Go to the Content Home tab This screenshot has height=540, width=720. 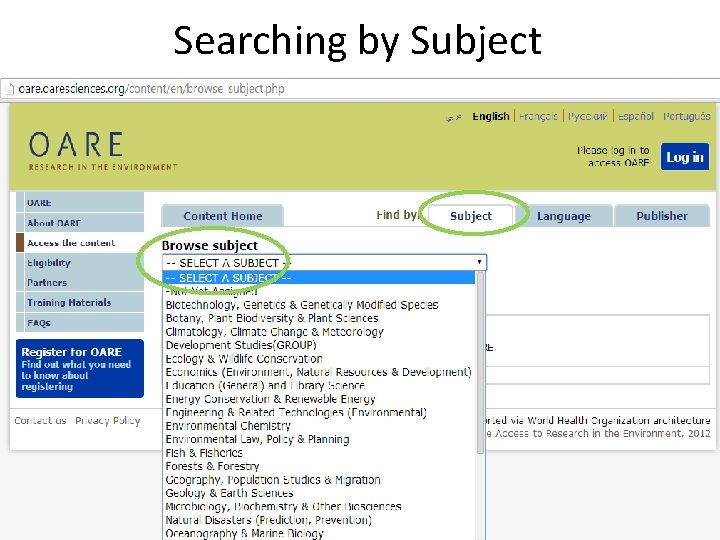[x=223, y=216]
